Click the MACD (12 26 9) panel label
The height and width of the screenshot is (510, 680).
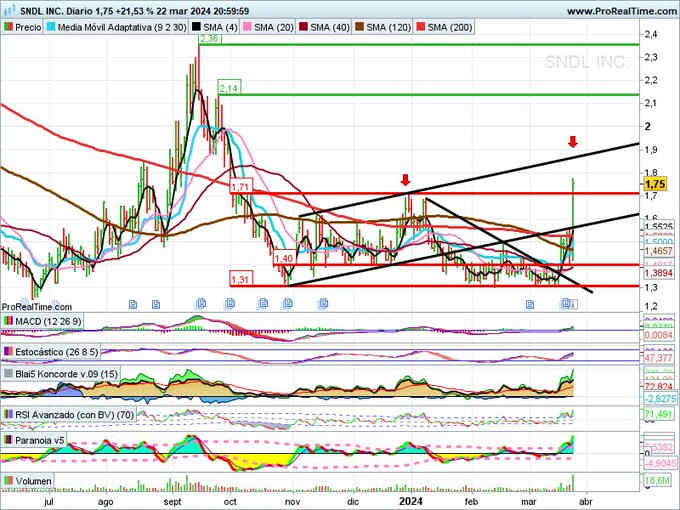pos(48,321)
